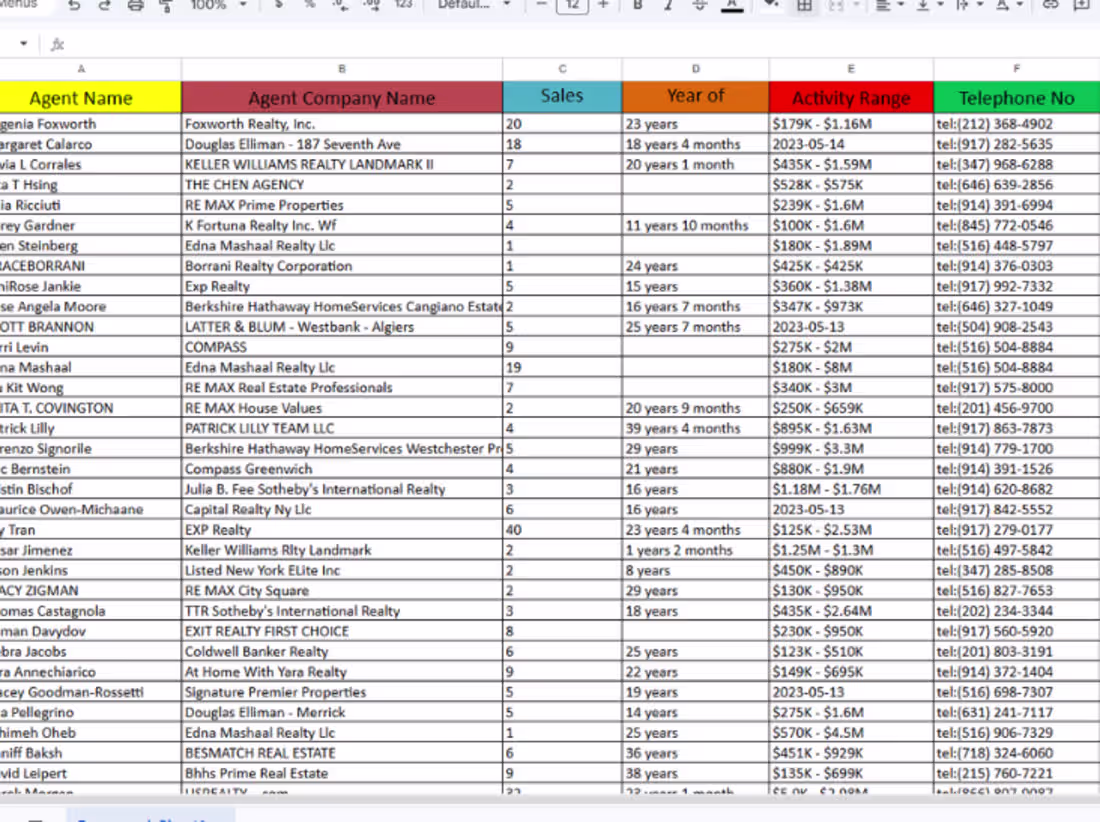
Task: Format cells as percent
Action: coord(309,5)
